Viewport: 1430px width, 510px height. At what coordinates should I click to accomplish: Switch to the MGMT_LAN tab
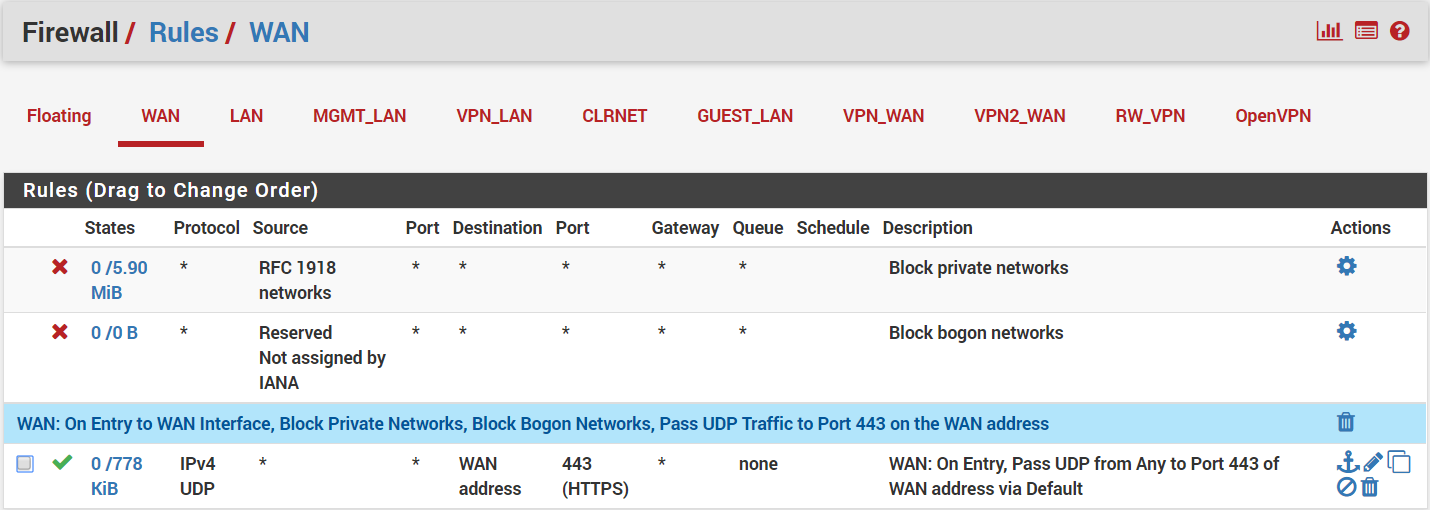pos(360,116)
